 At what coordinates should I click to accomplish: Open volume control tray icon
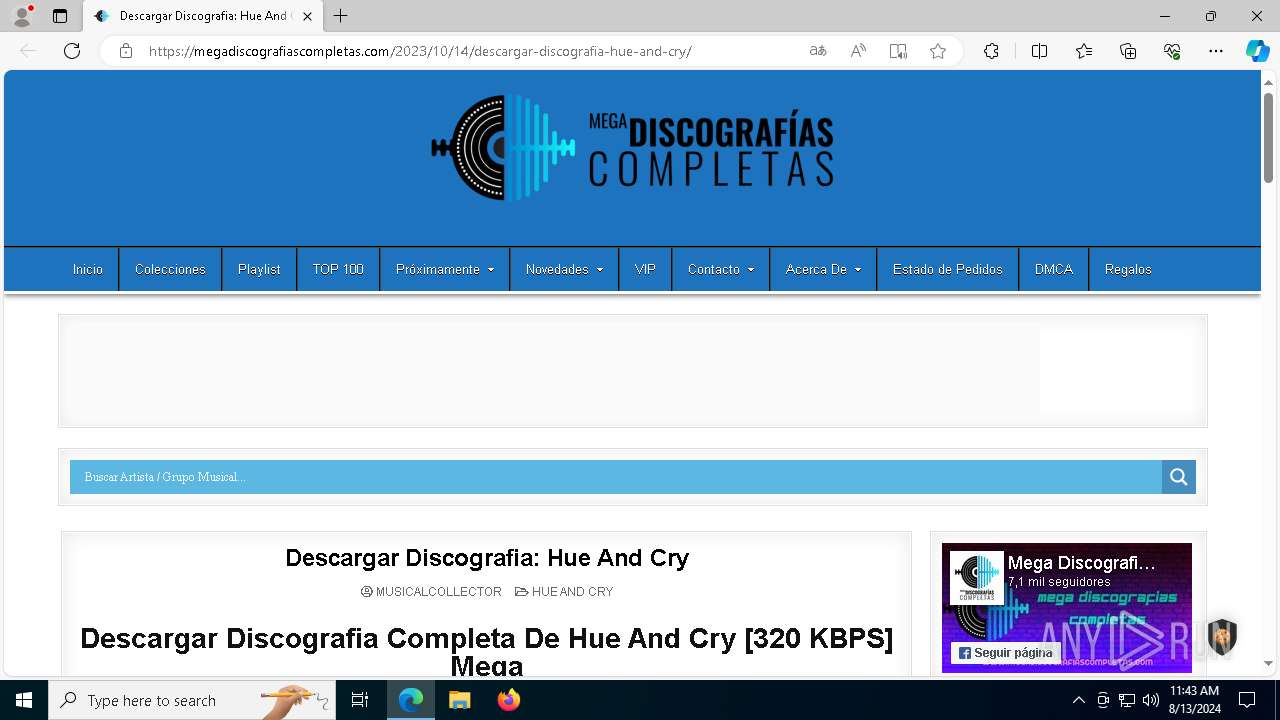click(1151, 700)
